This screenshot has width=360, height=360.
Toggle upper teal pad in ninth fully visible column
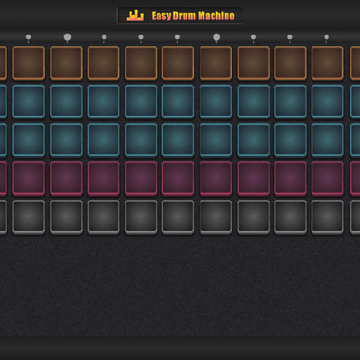327,102
